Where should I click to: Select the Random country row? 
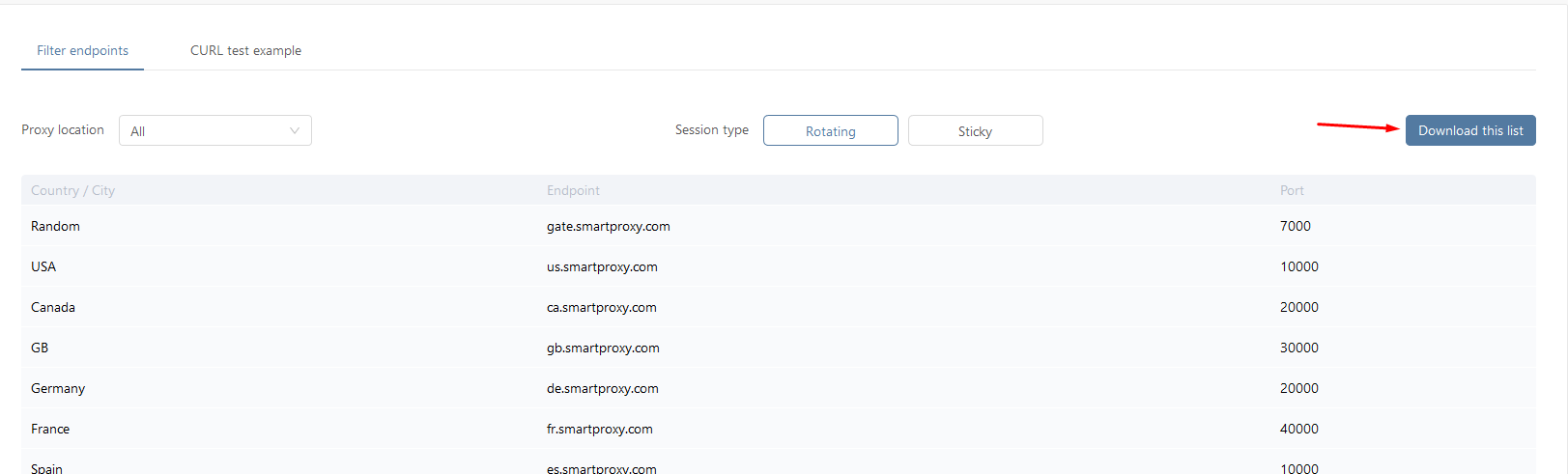pos(779,226)
